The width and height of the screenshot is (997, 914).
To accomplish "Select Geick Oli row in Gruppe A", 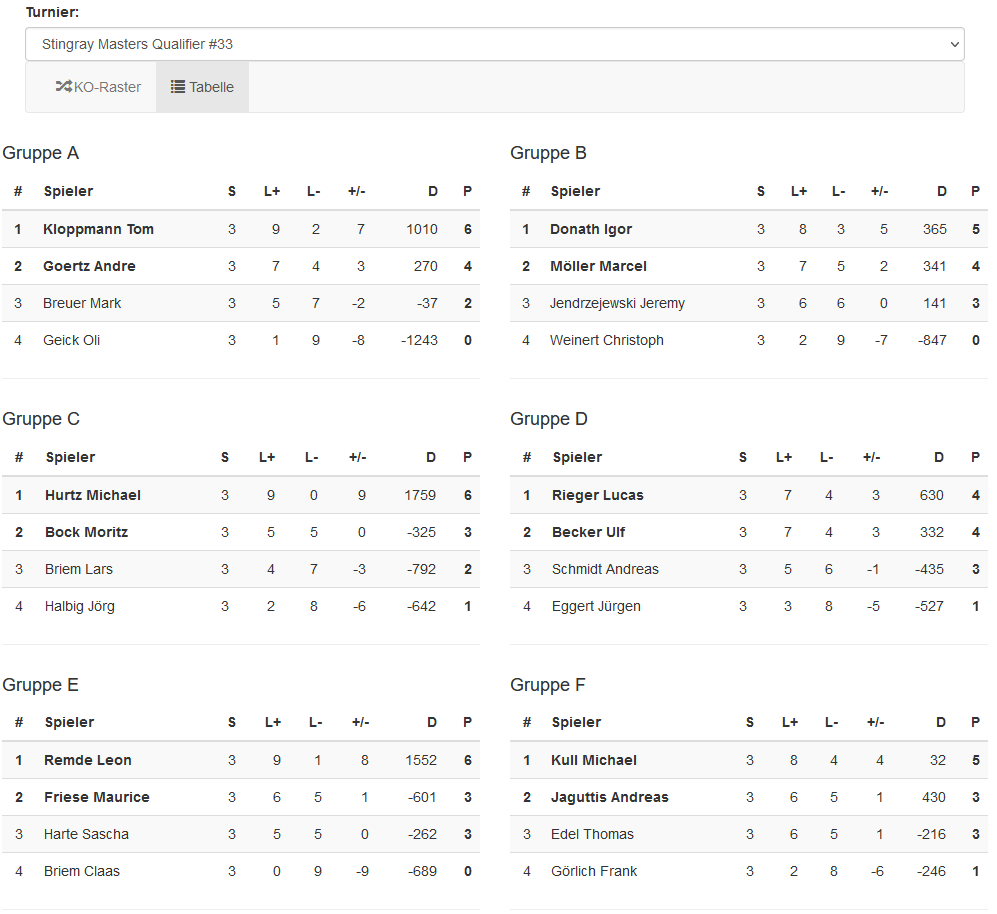I will [x=72, y=340].
